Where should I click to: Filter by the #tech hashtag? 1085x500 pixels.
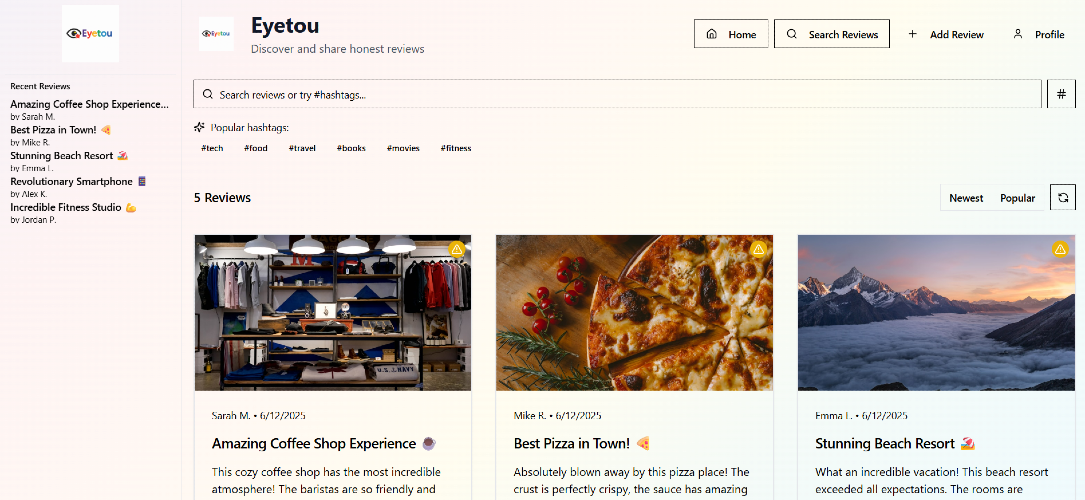pos(212,148)
